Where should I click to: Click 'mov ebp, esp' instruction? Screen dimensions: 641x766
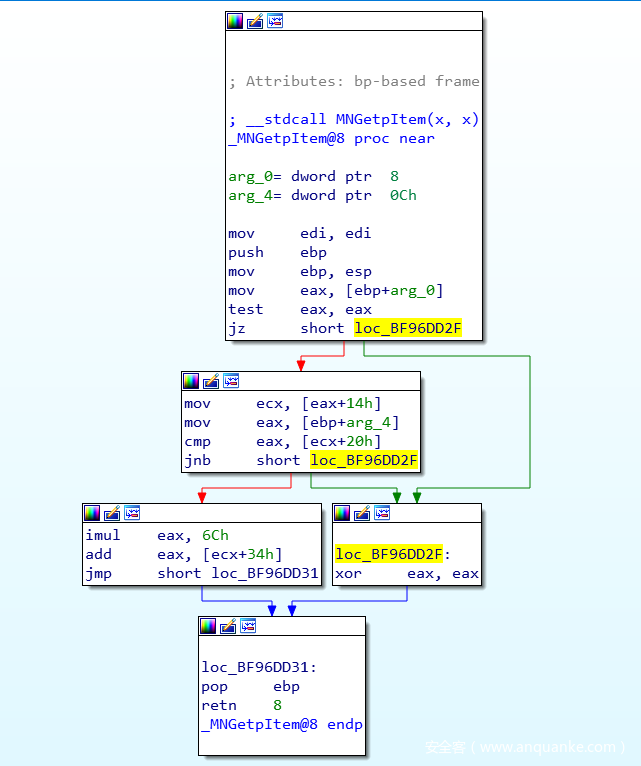pyautogui.click(x=300, y=272)
